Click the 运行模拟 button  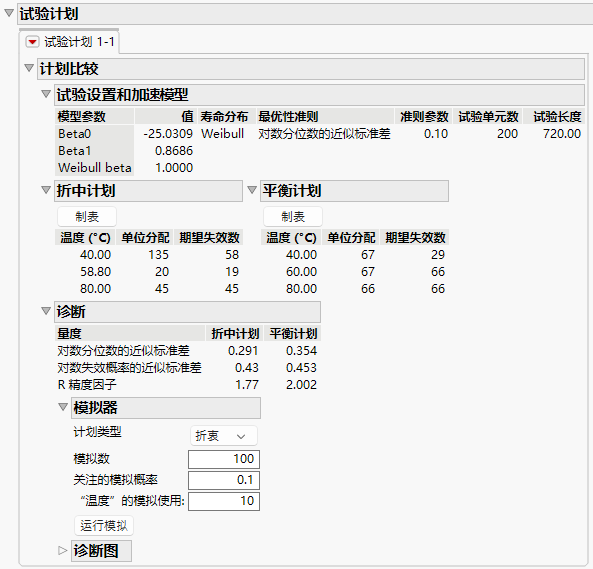click(104, 526)
